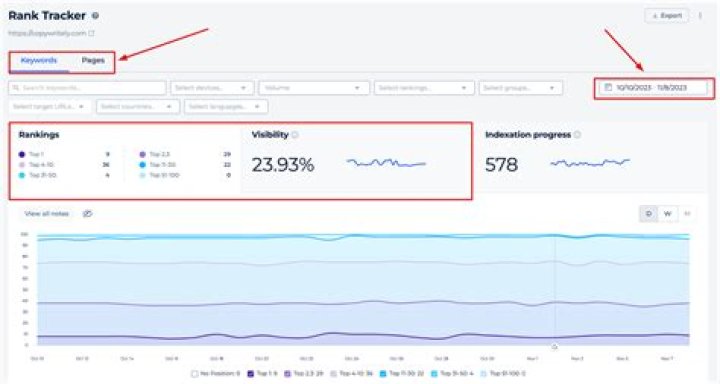Click the Visibility sparkline chart
Viewport: 720px width, 384px height.
click(x=386, y=163)
